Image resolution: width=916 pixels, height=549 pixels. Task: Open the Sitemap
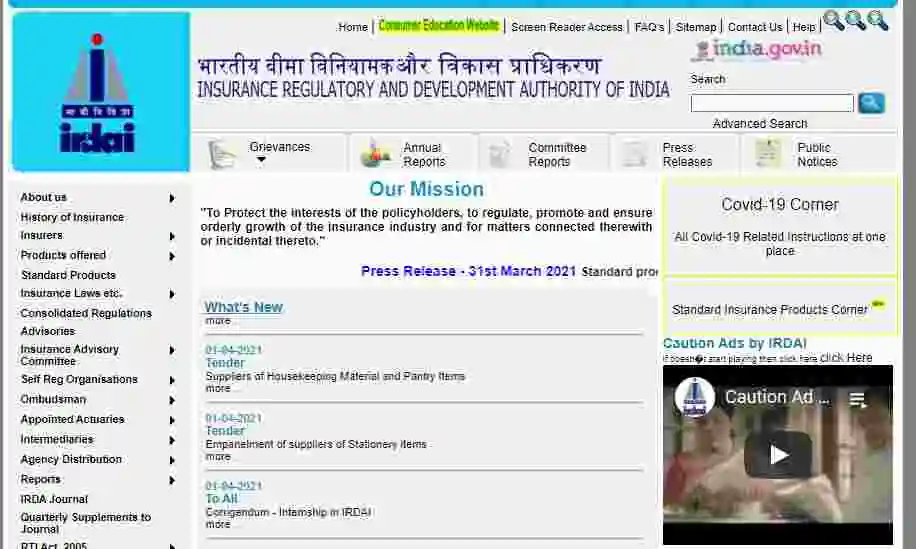[x=696, y=27]
